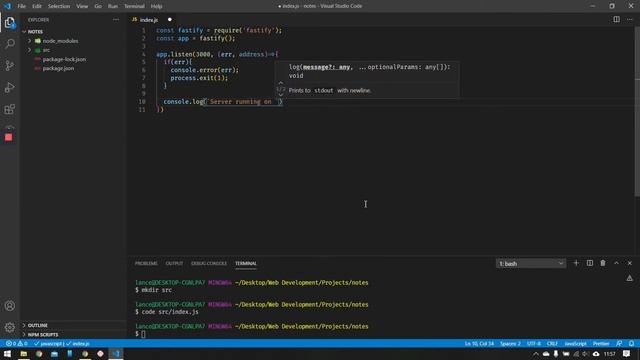Click the javascript | index.js status item
This screenshot has height=360, width=640.
coord(62,344)
